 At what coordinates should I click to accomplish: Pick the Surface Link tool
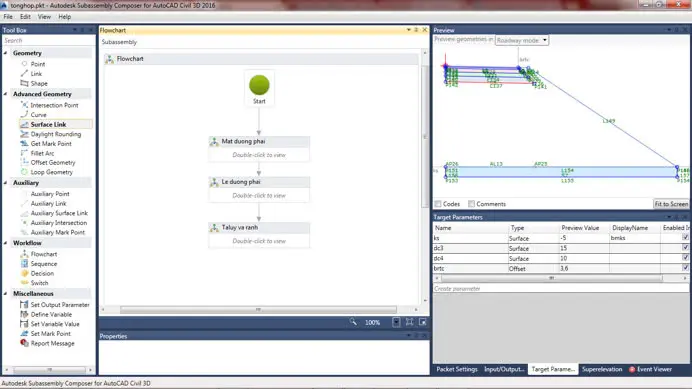click(48, 125)
